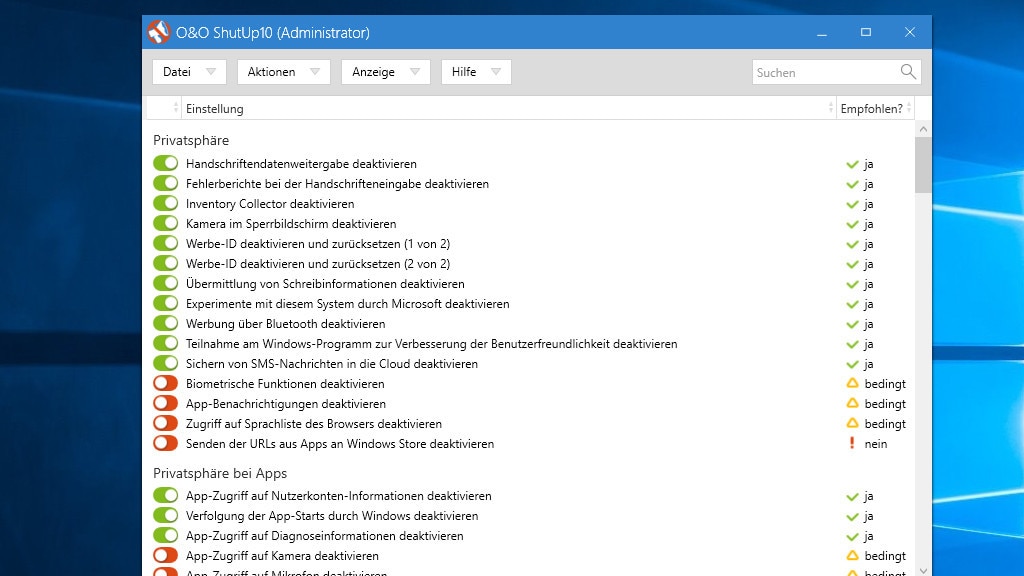Expand the Aktionen dropdown

coord(283,72)
